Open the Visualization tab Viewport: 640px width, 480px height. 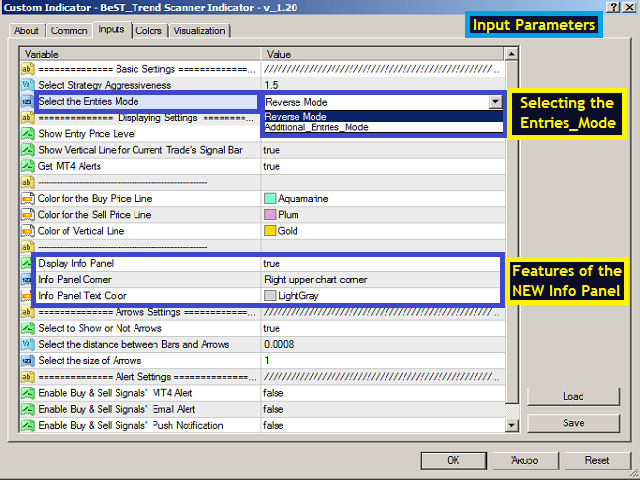pyautogui.click(x=199, y=31)
